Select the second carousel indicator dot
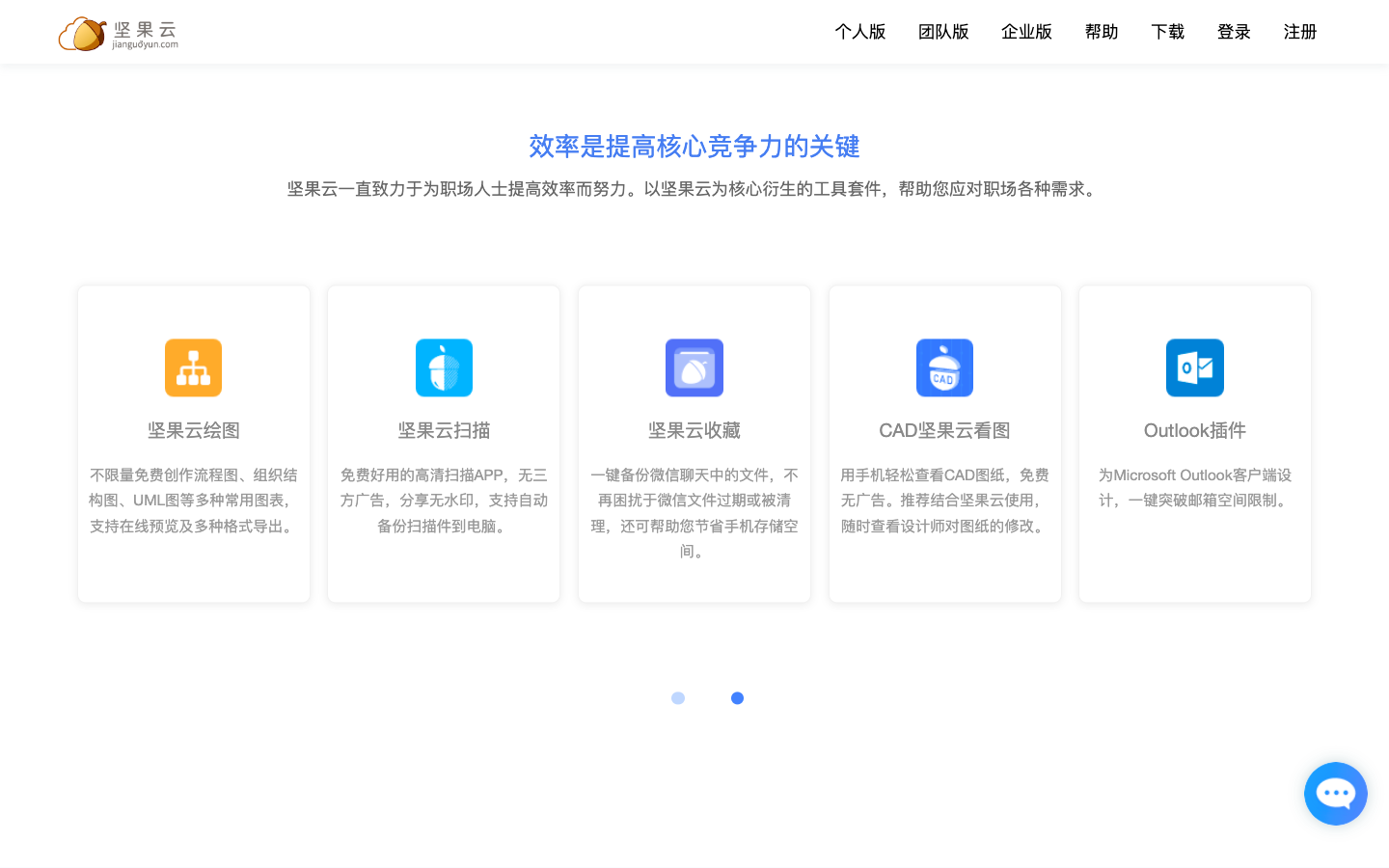1389x868 pixels. click(x=738, y=697)
